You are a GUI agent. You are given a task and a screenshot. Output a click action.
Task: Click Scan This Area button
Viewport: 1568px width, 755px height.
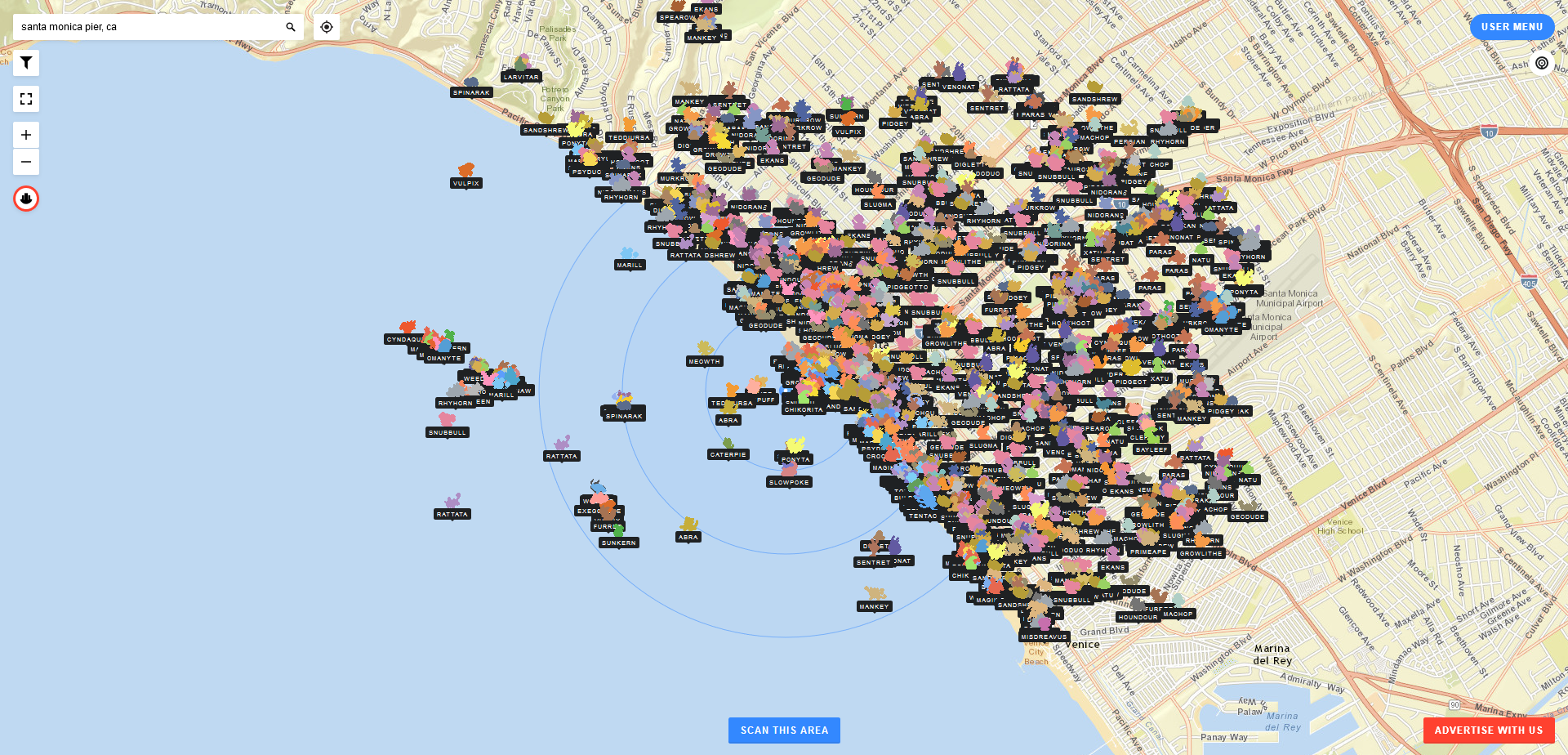784,730
